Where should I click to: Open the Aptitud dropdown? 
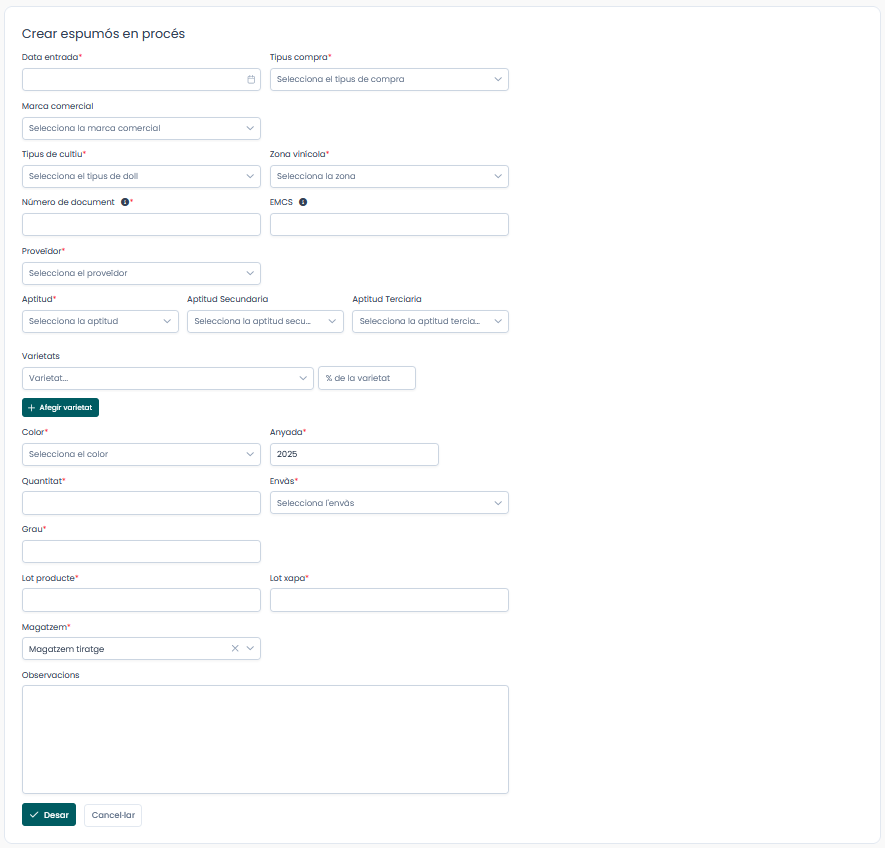(100, 321)
